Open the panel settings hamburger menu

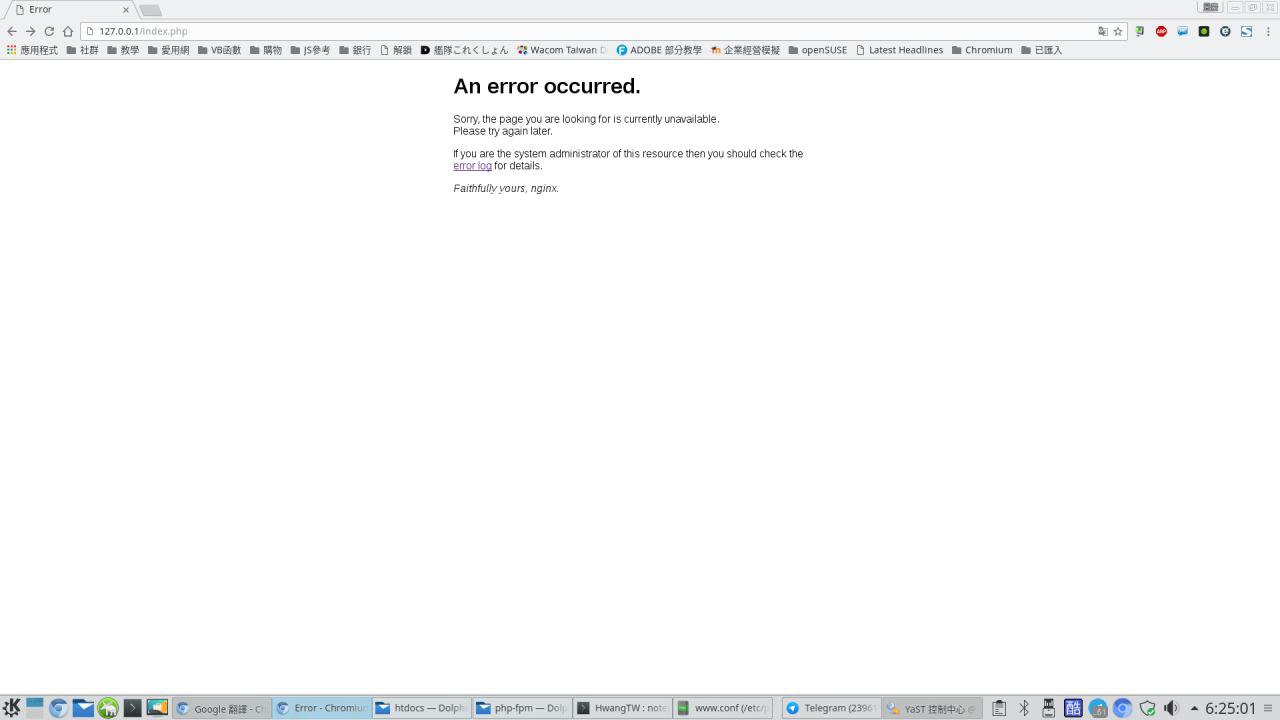(x=1268, y=708)
